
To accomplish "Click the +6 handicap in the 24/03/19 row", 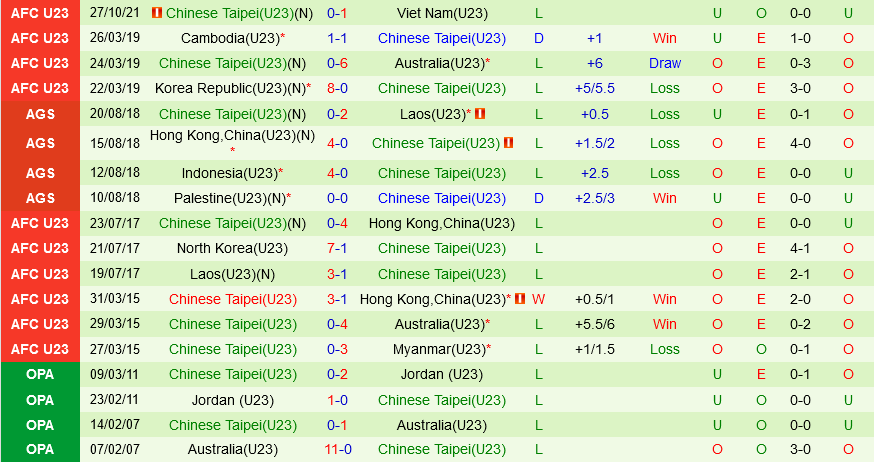I will [x=595, y=63].
